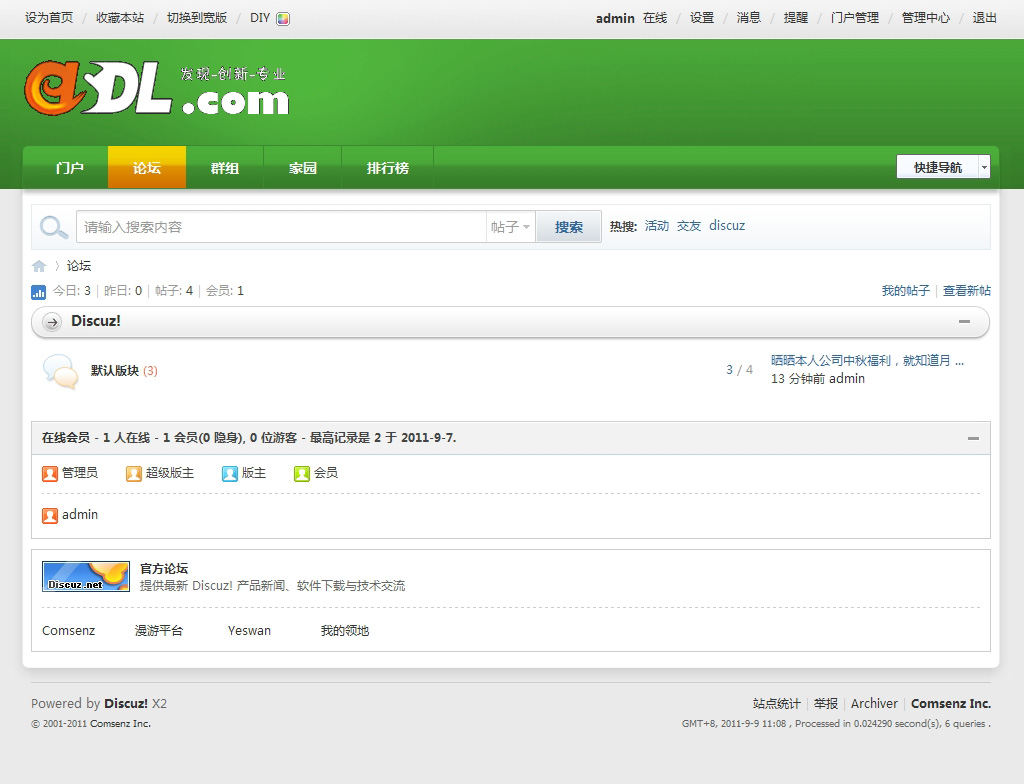Open the 家园 navigation tab
Image resolution: width=1024 pixels, height=784 pixels.
tap(302, 168)
